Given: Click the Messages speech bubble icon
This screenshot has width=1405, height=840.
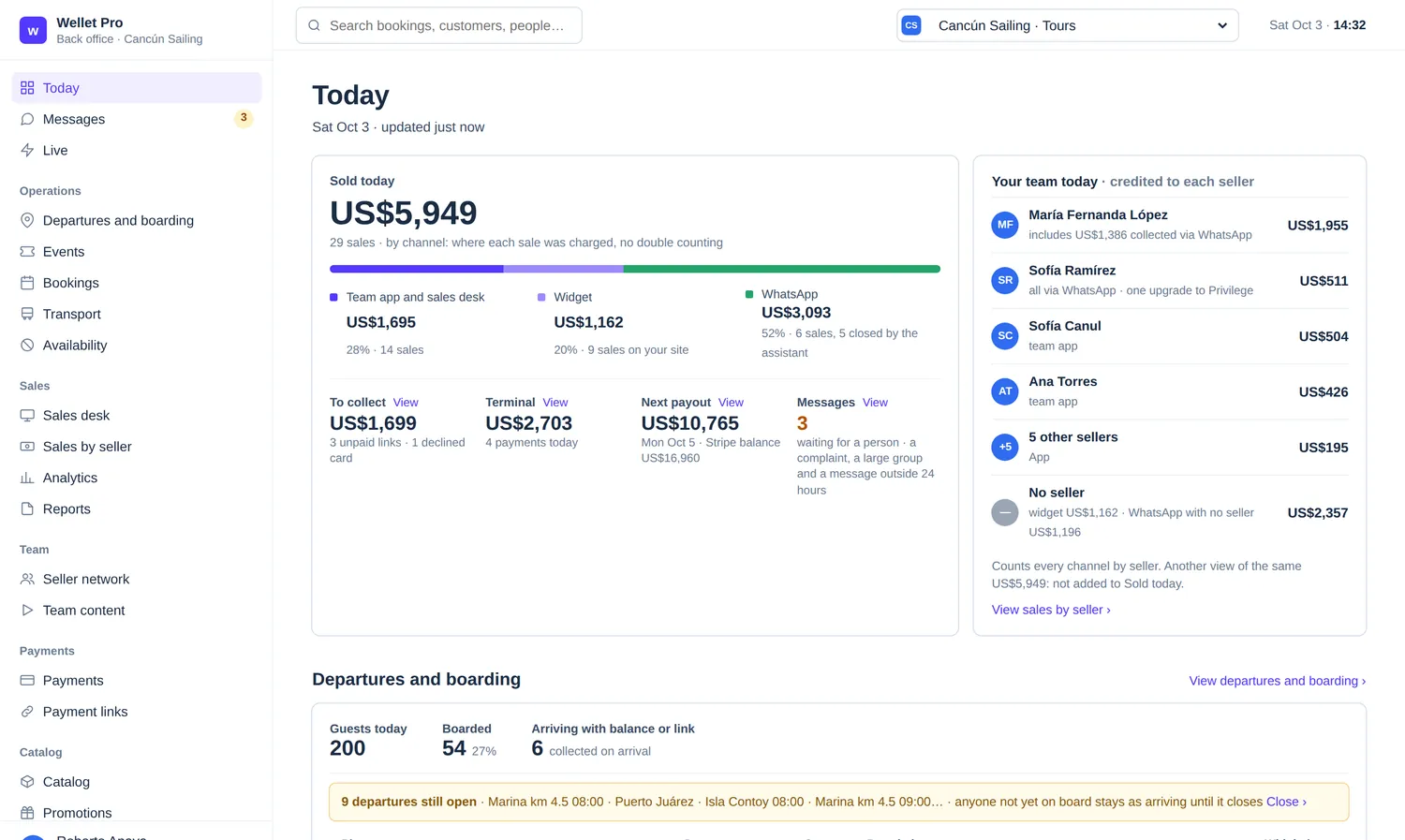Looking at the screenshot, I should (27, 119).
